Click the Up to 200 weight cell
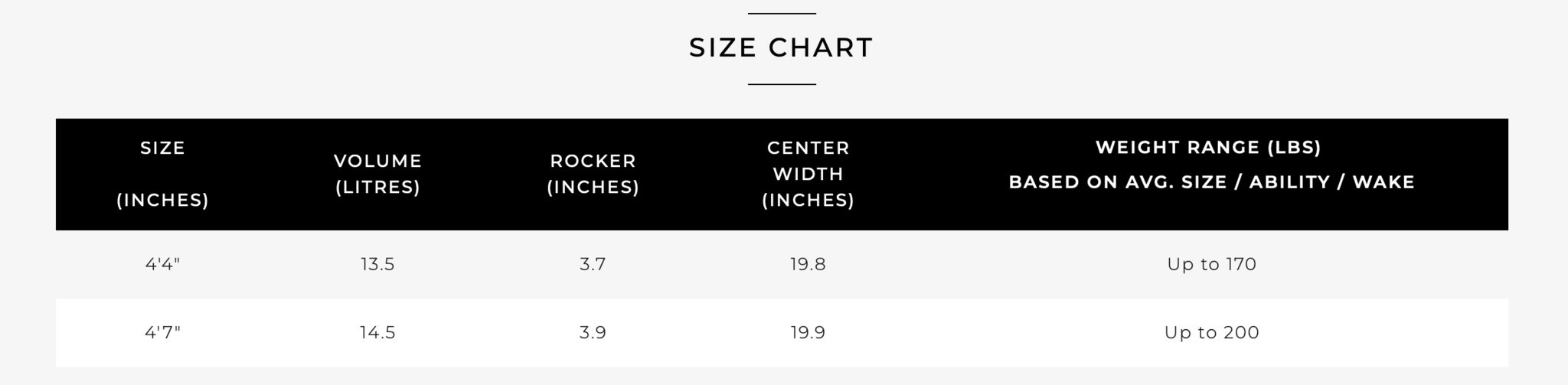The image size is (1568, 385). [1211, 332]
